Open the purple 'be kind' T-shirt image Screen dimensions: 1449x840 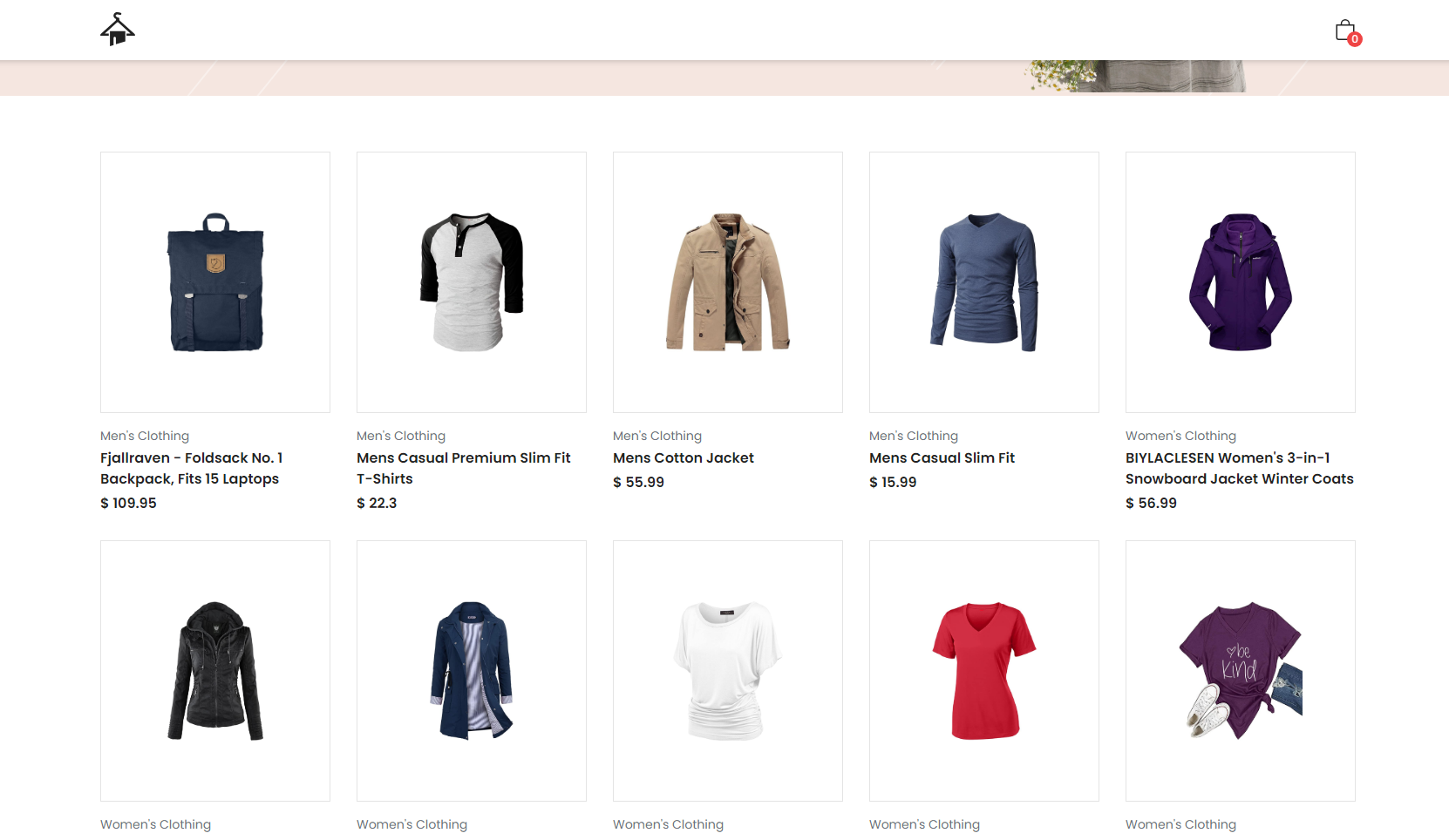1241,671
